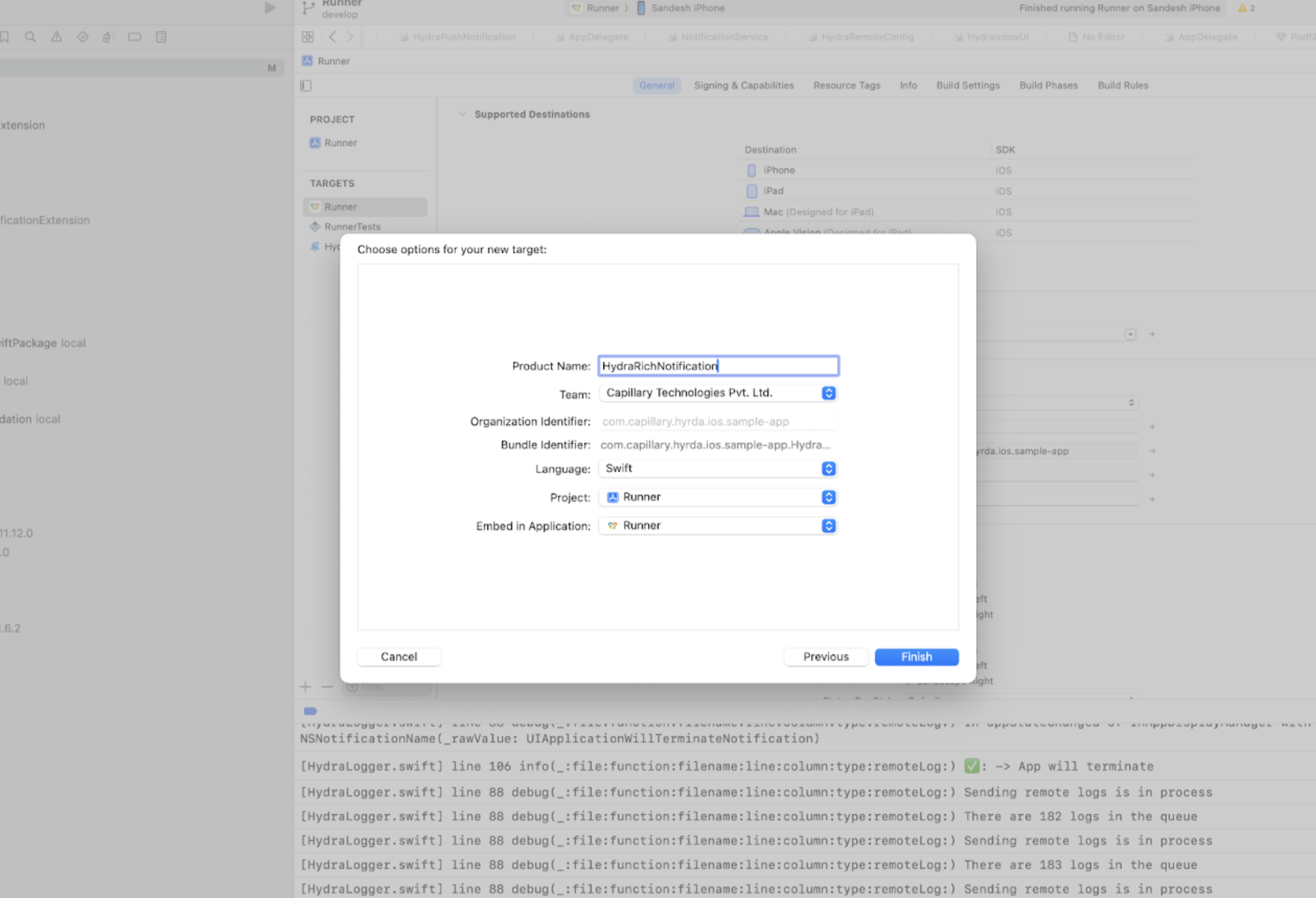Open the Embed in Application dropdown
The image size is (1316, 898).
coord(718,526)
